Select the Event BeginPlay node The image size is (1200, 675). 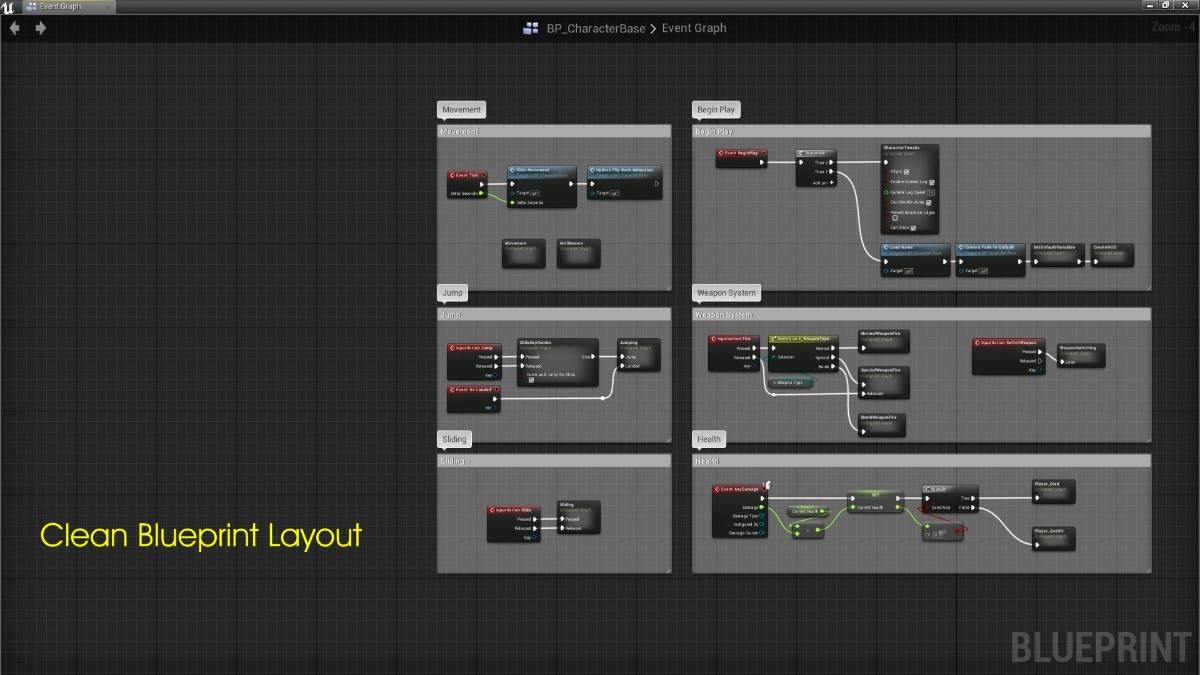[742, 158]
